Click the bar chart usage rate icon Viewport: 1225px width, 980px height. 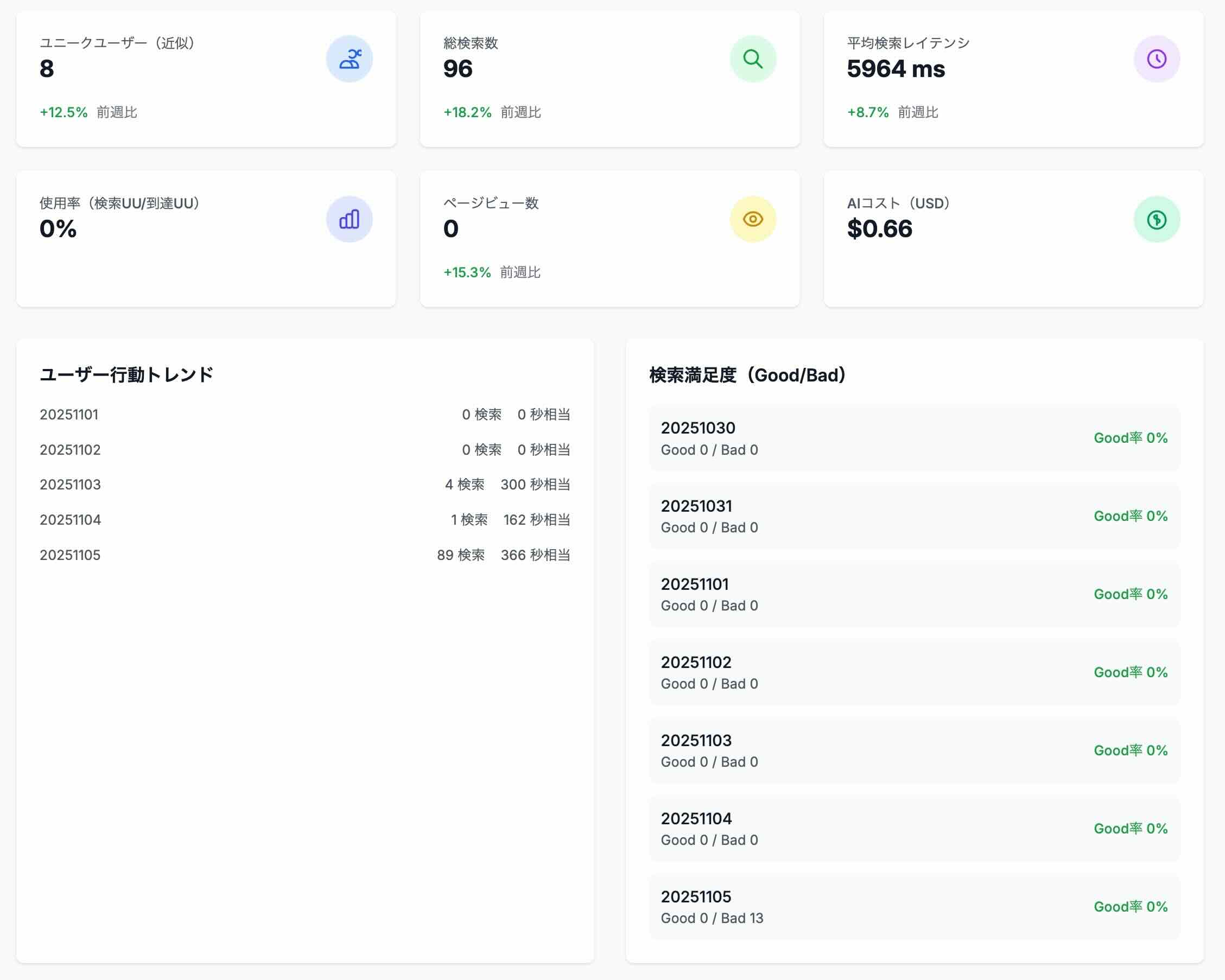coord(349,219)
